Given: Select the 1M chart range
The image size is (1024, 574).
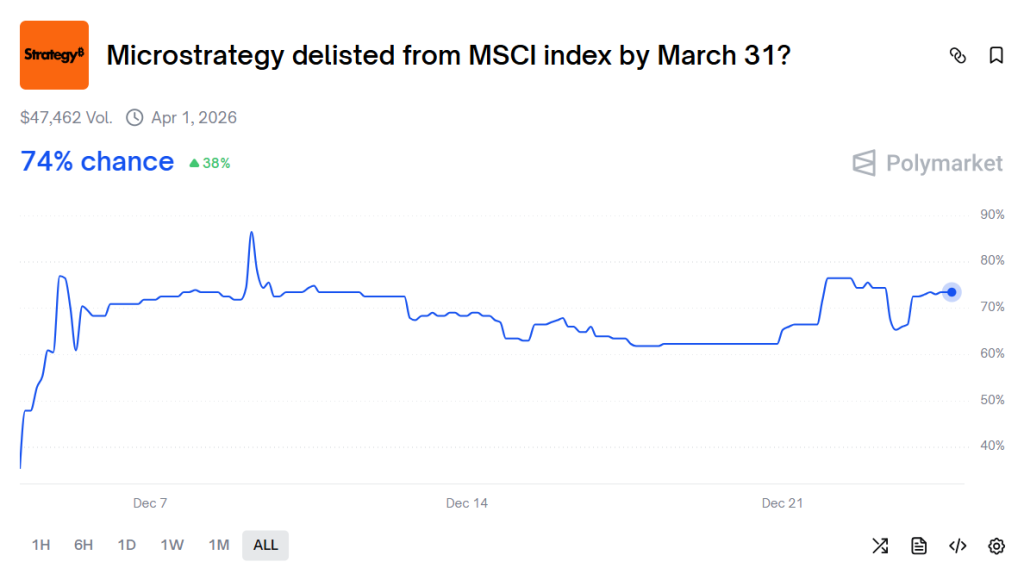Looking at the screenshot, I should click(x=219, y=545).
